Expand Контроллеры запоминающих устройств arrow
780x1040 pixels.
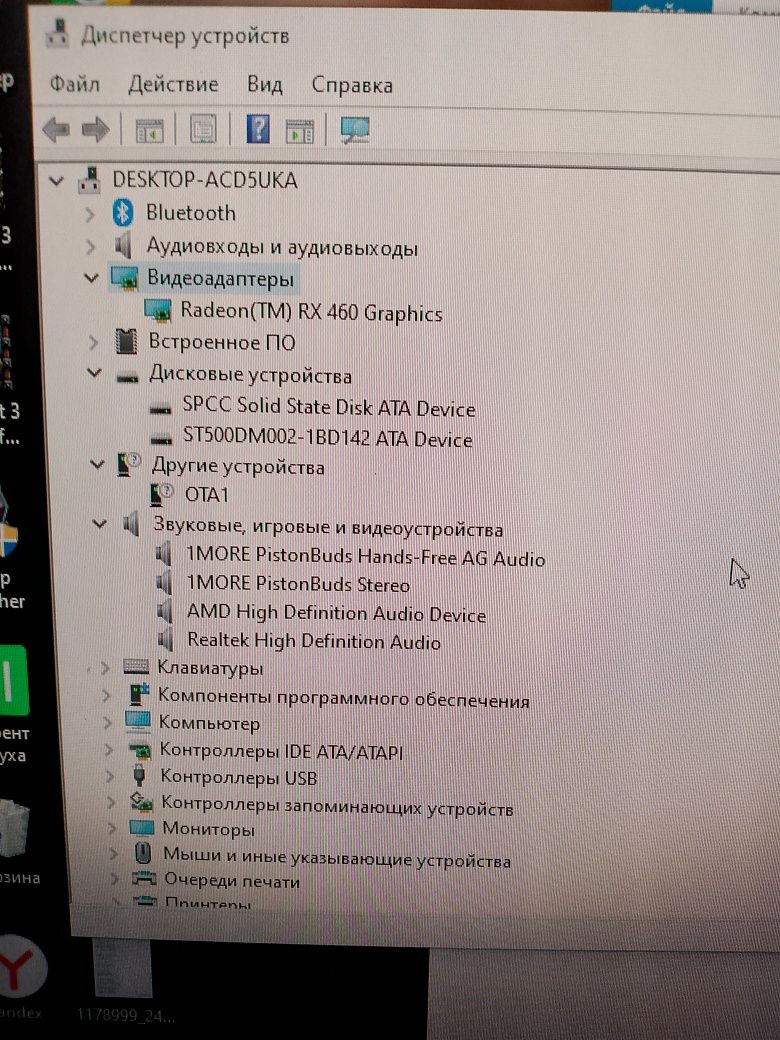pos(111,803)
